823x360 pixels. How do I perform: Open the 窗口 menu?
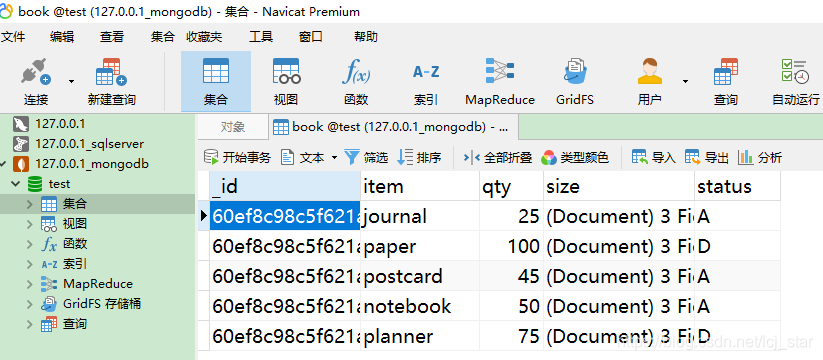pos(311,37)
